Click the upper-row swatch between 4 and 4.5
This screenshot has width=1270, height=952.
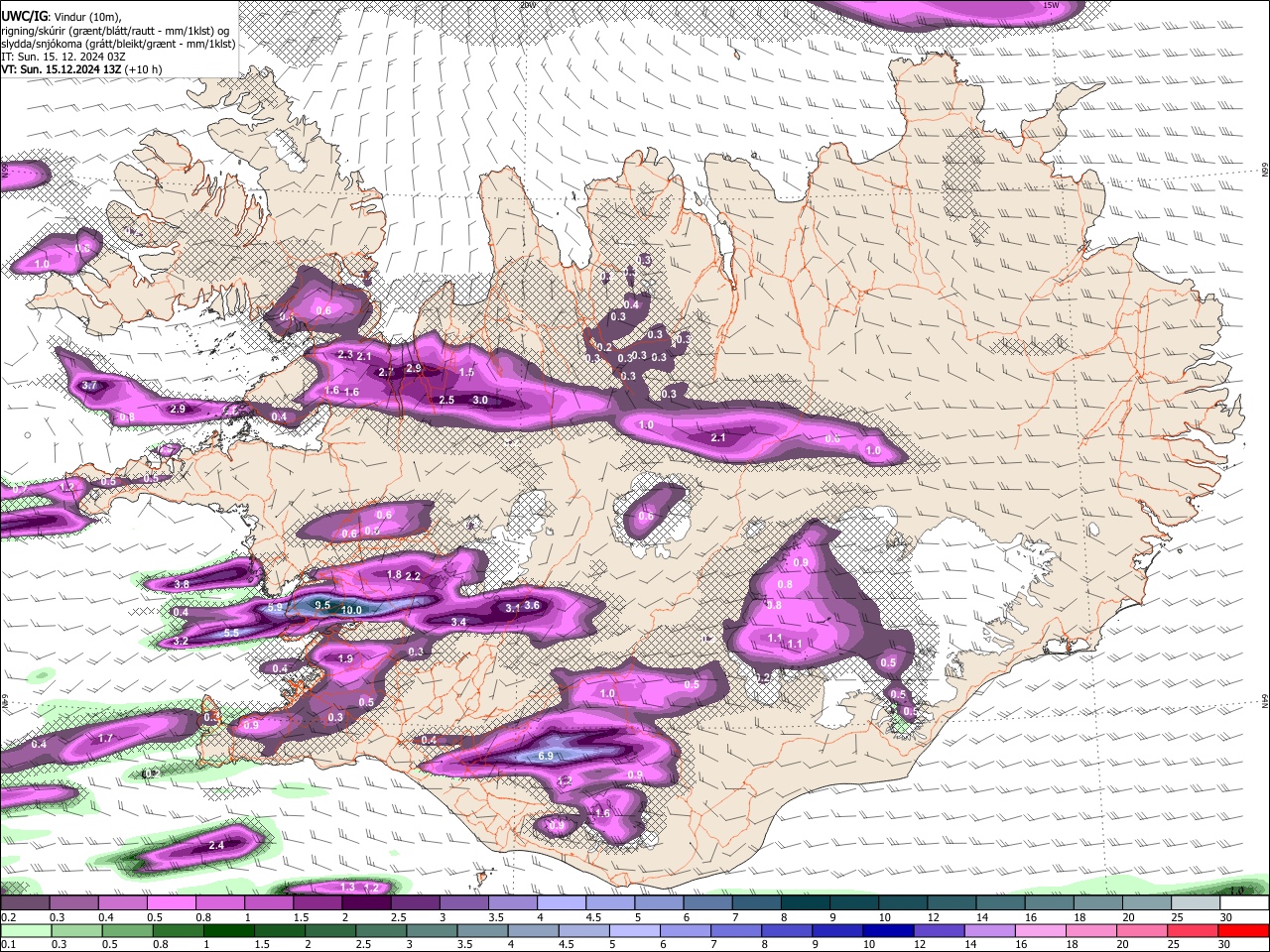click(x=561, y=903)
